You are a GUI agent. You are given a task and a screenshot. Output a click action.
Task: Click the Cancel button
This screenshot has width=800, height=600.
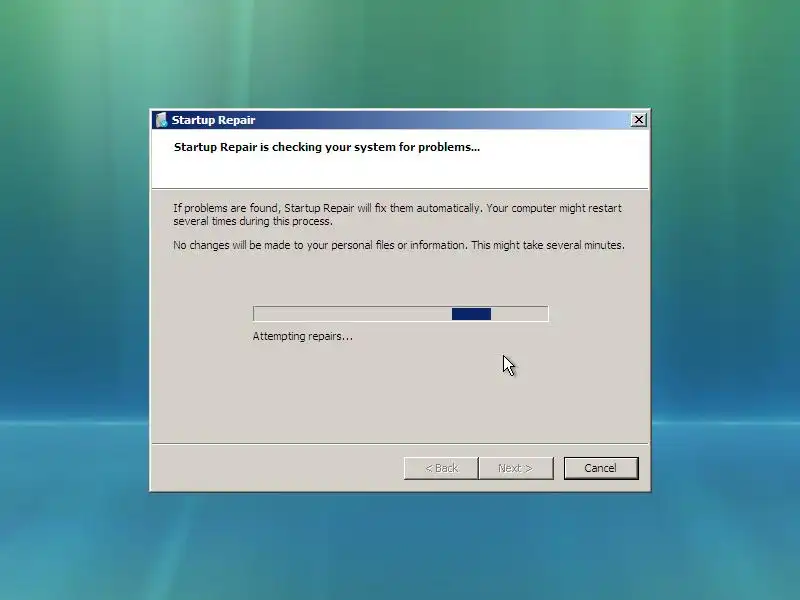[x=601, y=468]
